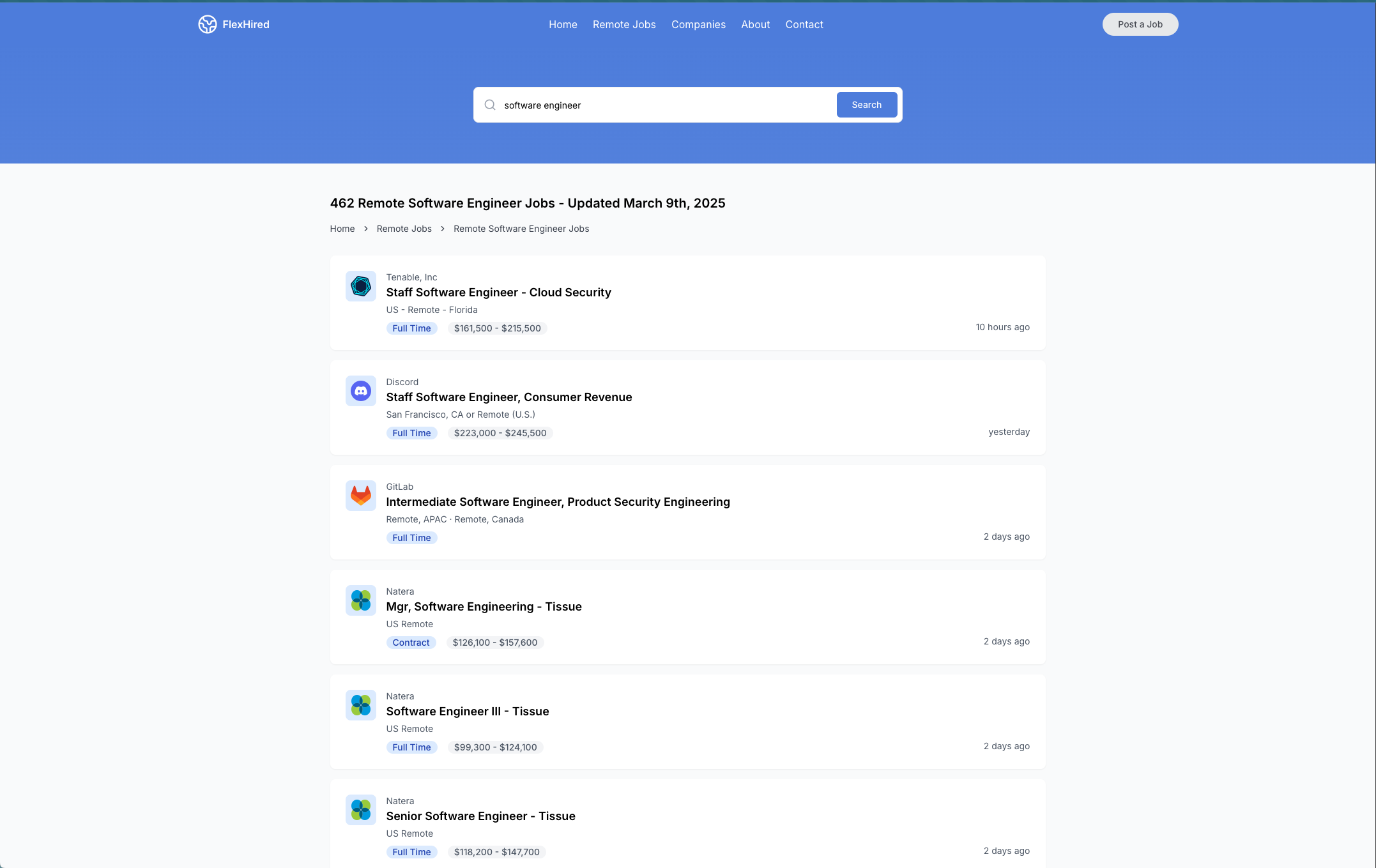Image resolution: width=1376 pixels, height=868 pixels.
Task: Open the GitLab fox logo
Action: point(361,496)
